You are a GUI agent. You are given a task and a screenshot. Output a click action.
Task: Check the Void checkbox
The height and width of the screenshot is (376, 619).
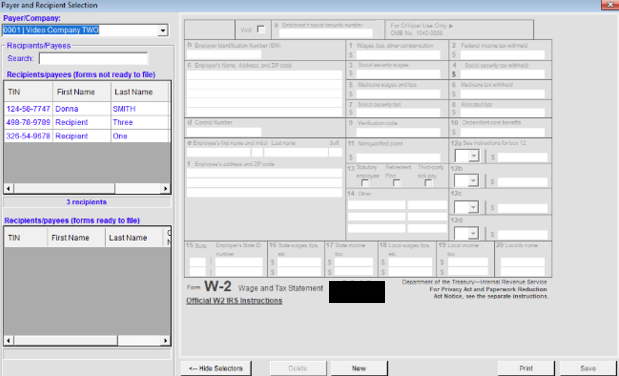pyautogui.click(x=261, y=29)
